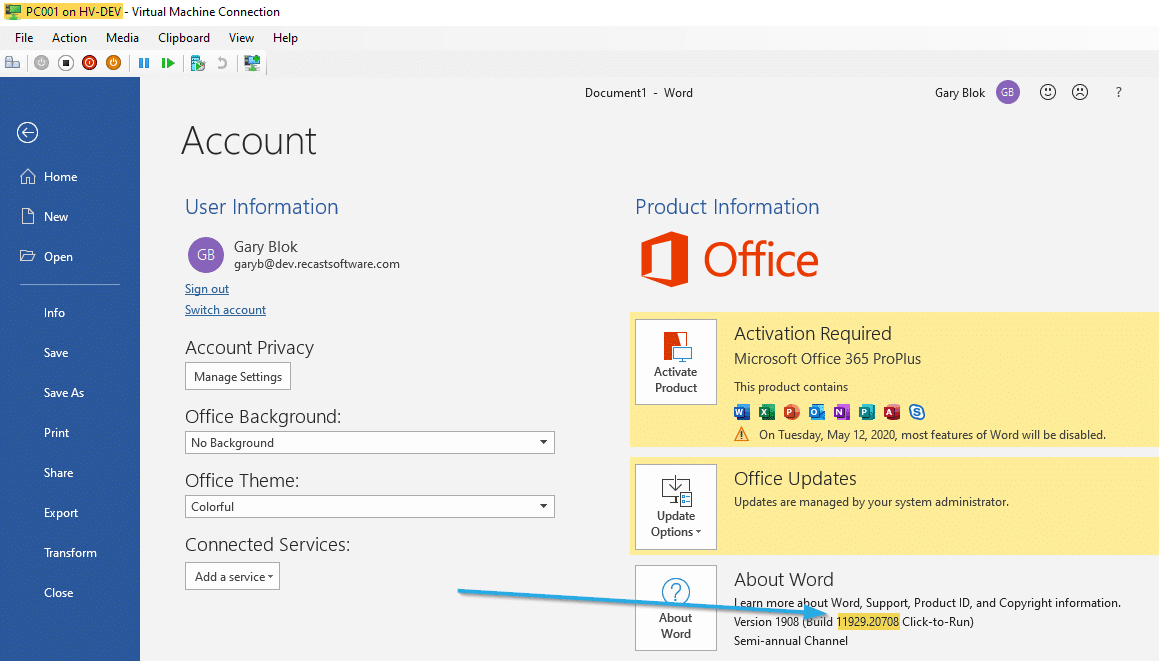Expand the Office Theme combo box
1159x661 pixels.
click(x=370, y=506)
